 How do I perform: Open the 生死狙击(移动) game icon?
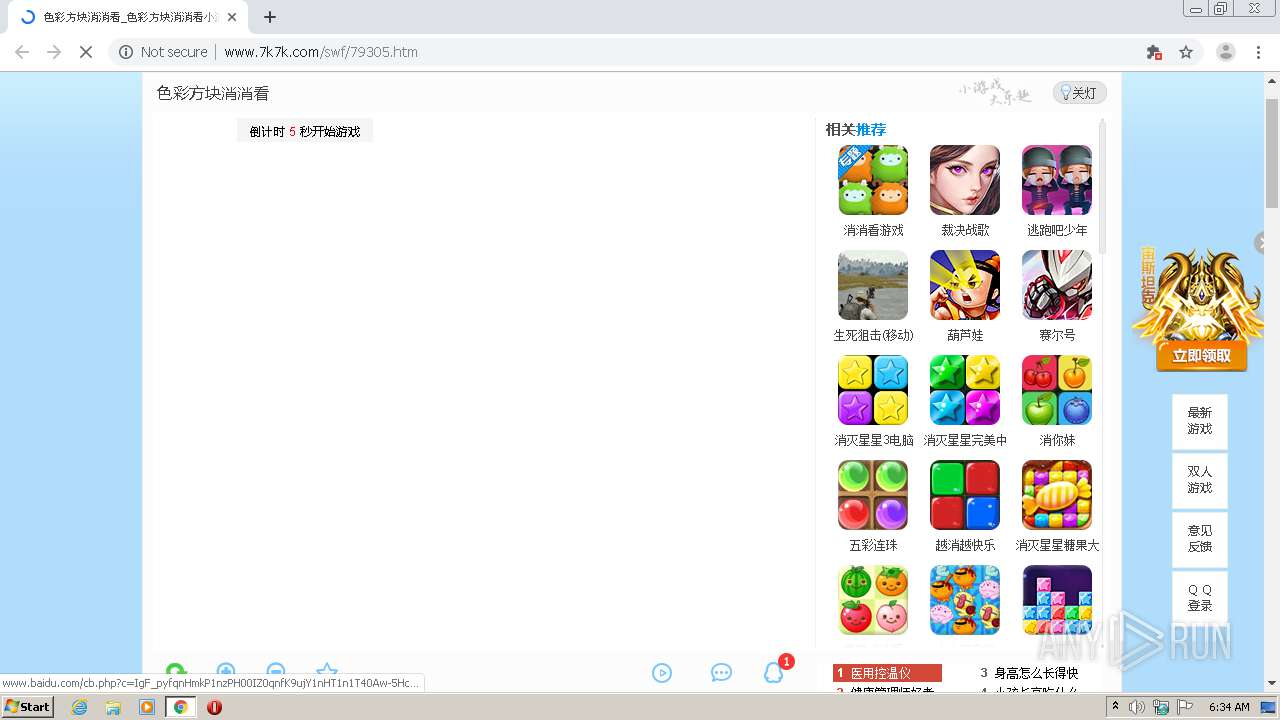(873, 285)
